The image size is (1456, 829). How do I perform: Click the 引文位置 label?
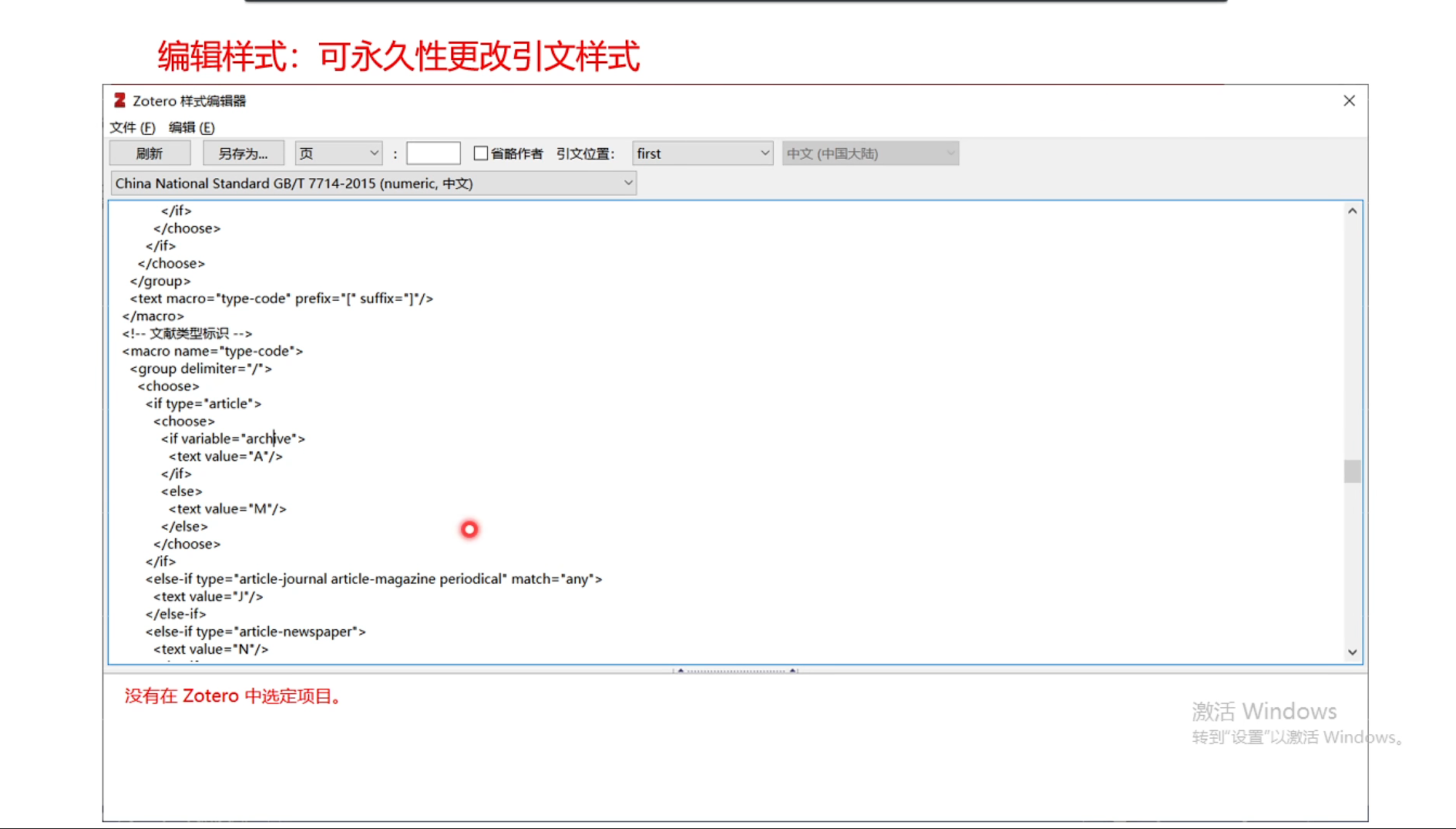point(586,153)
